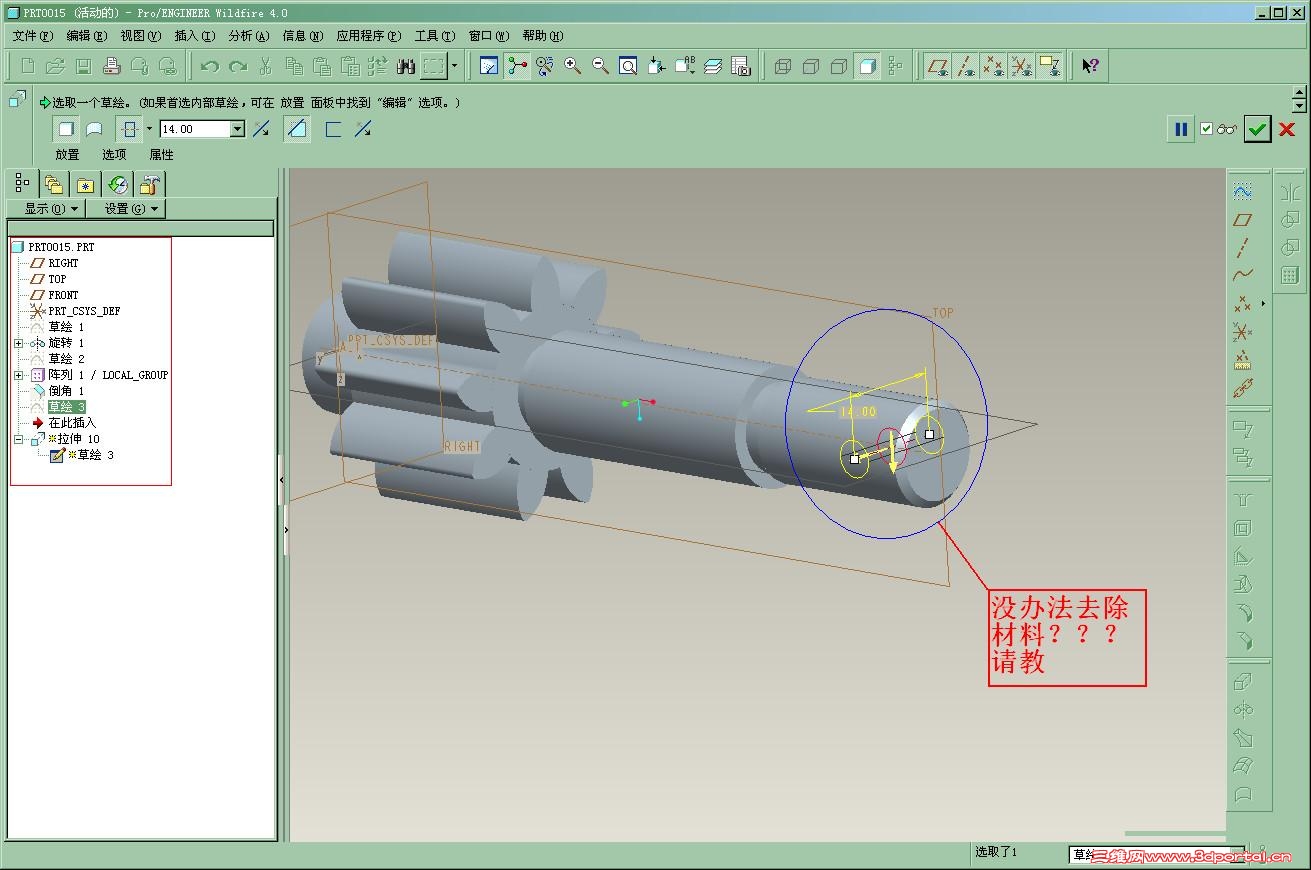Select the Coordinate System tool icon
This screenshot has height=870, width=1311.
click(x=1243, y=331)
